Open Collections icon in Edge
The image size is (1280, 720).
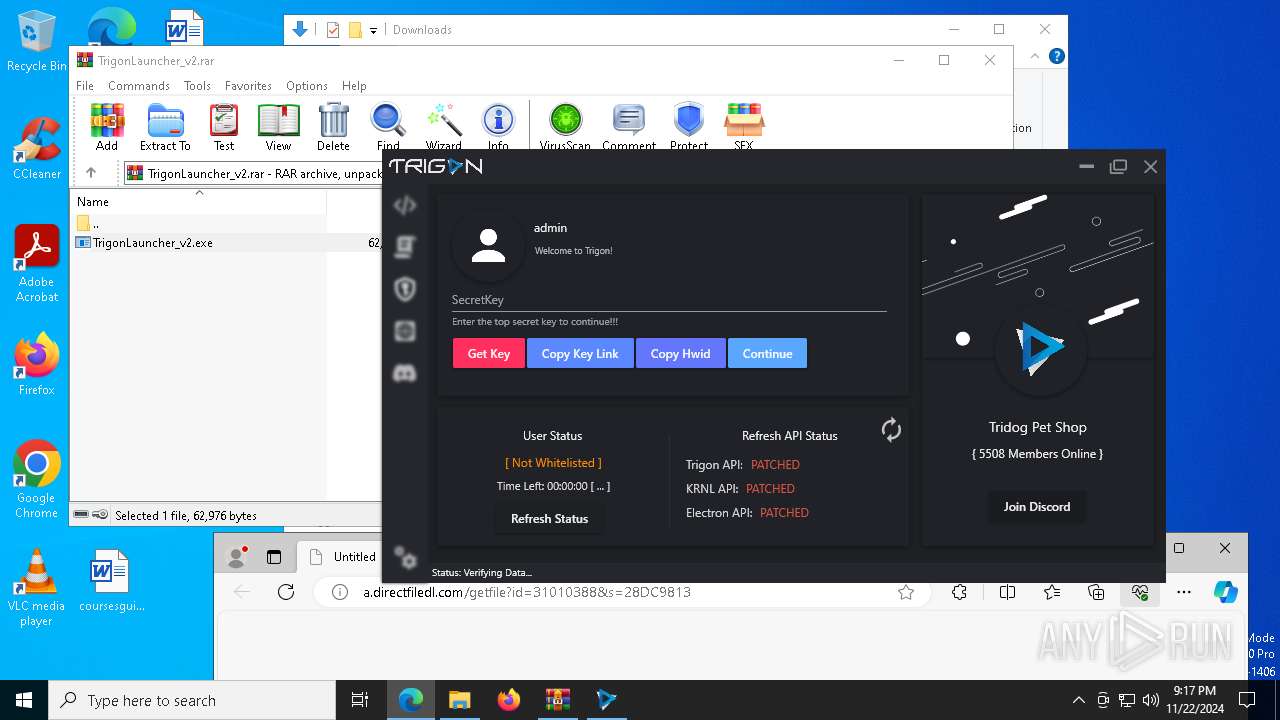1096,592
